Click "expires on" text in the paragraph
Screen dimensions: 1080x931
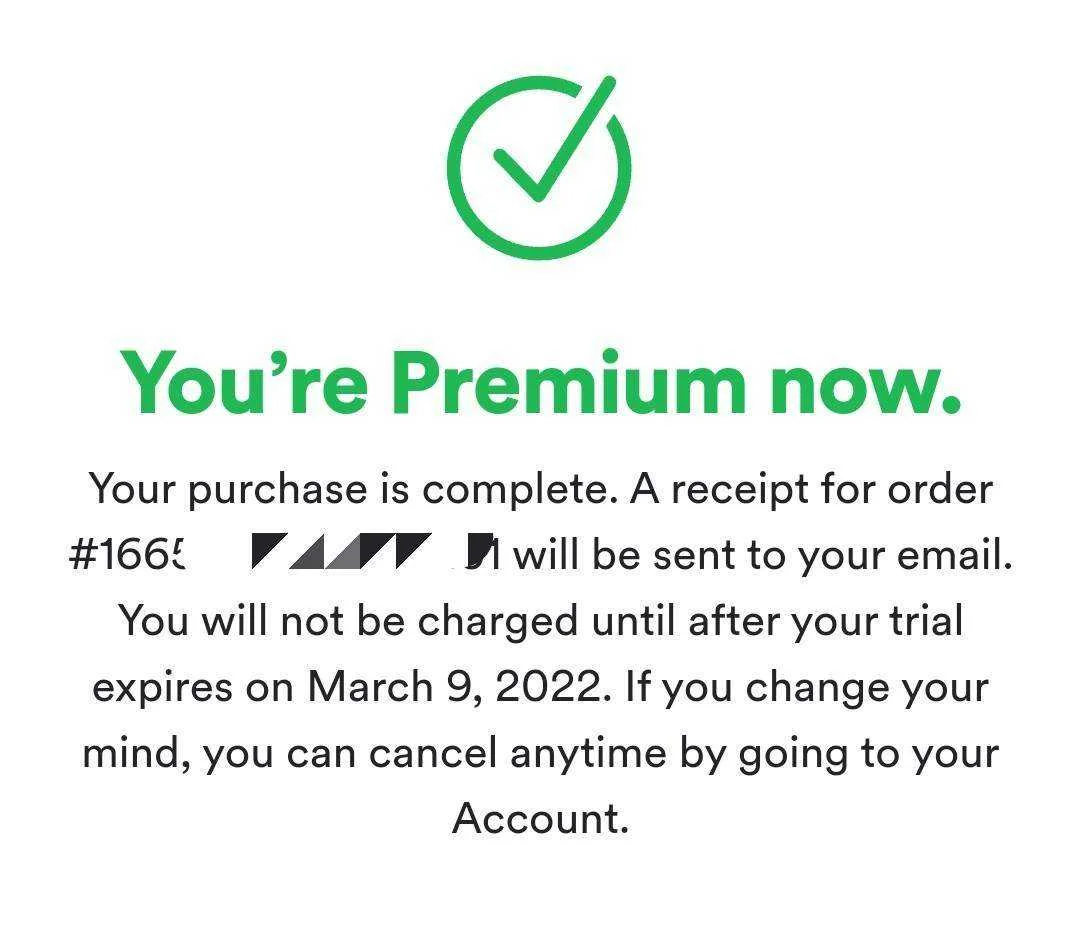click(x=193, y=689)
